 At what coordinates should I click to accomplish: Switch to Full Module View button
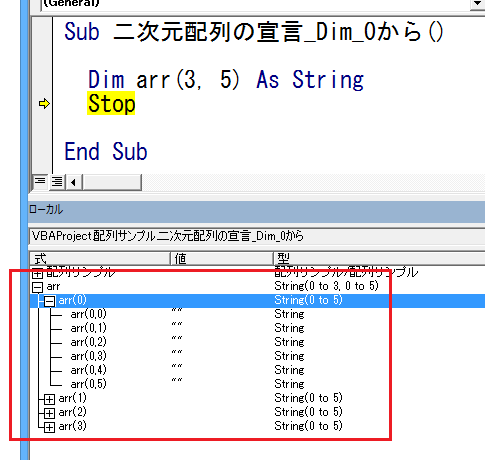click(57, 182)
